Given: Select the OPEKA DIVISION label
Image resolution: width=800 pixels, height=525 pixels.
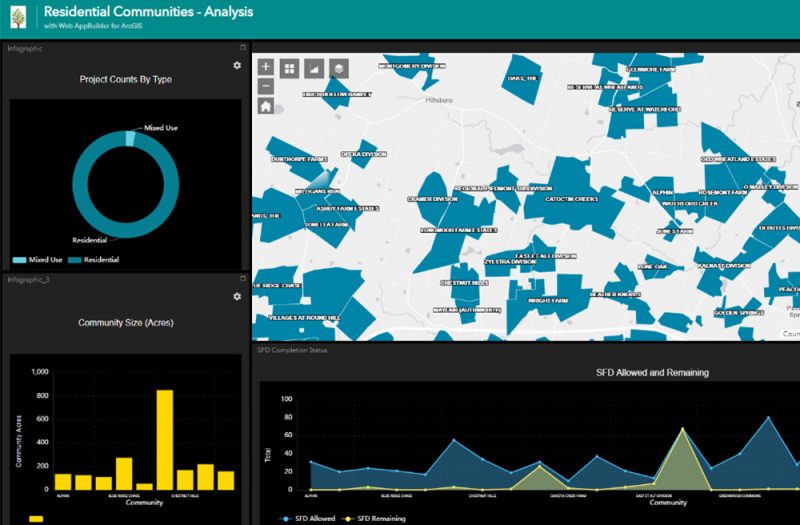Looking at the screenshot, I should pyautogui.click(x=364, y=154).
